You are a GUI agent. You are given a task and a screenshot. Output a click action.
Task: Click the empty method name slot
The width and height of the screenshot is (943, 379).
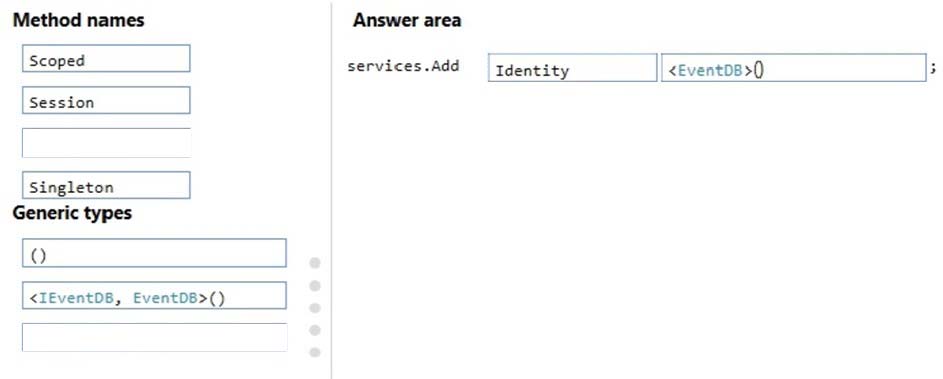coord(106,143)
